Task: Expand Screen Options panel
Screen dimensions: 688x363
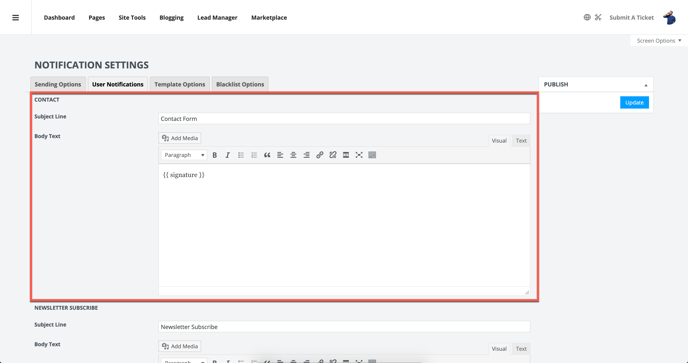Action: [x=659, y=40]
